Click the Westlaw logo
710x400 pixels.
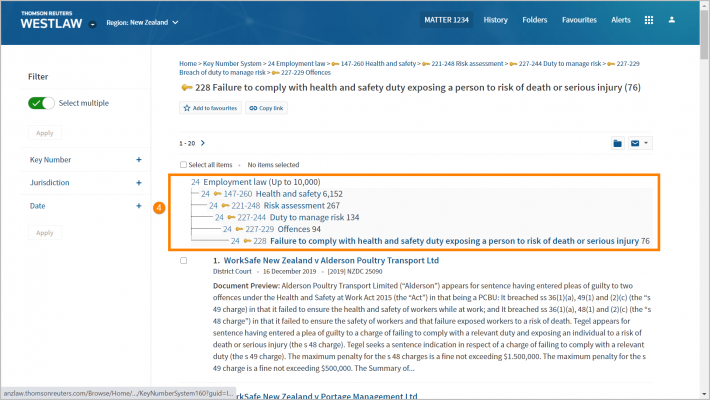[x=51, y=20]
